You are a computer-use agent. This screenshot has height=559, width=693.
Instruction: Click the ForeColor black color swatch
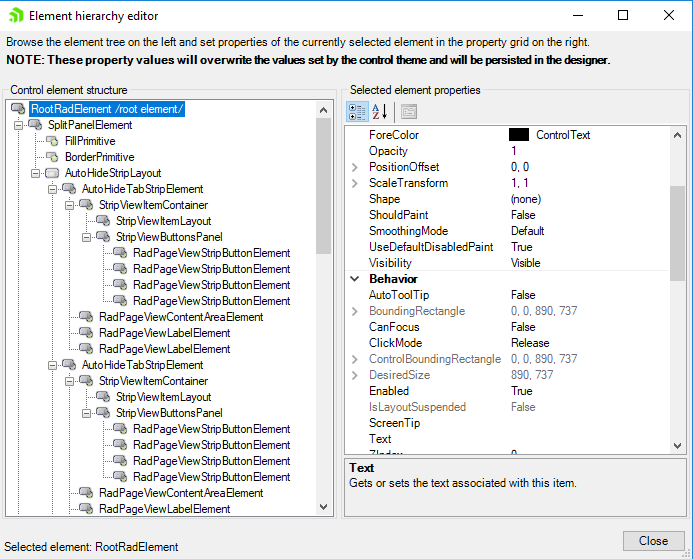click(x=519, y=135)
